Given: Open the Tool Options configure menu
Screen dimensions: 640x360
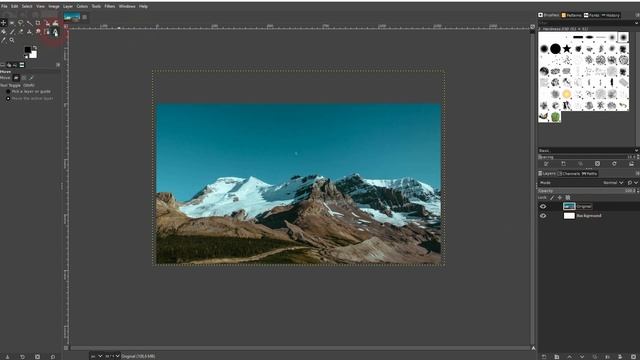Looking at the screenshot, I should click(x=58, y=64).
